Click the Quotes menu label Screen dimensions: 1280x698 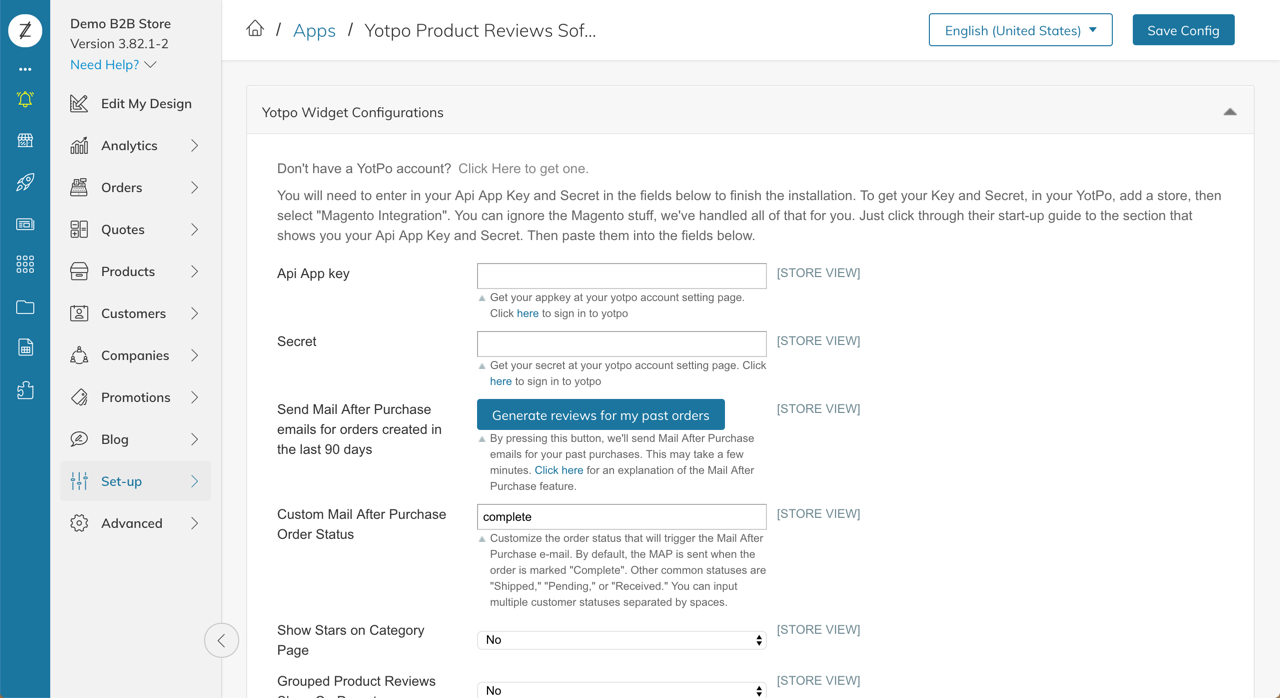point(123,229)
